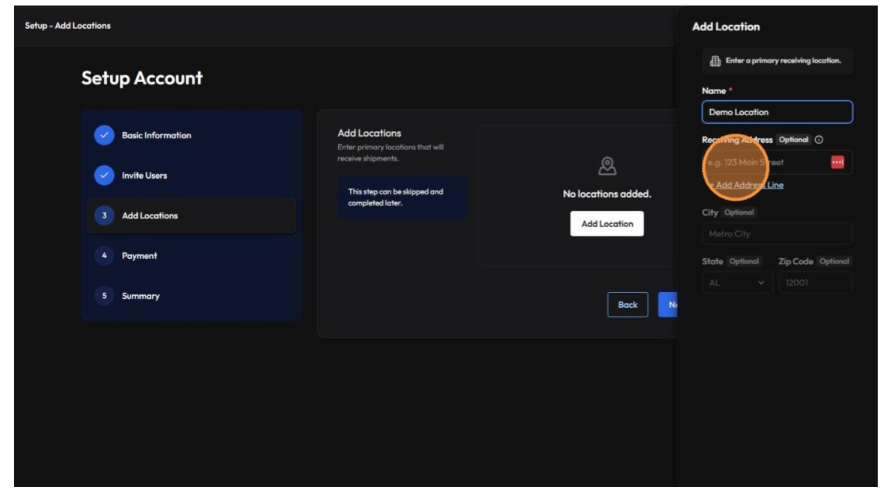This screenshot has width=891, height=495.
Task: Click the step 4 Payment number badge
Action: coord(104,256)
